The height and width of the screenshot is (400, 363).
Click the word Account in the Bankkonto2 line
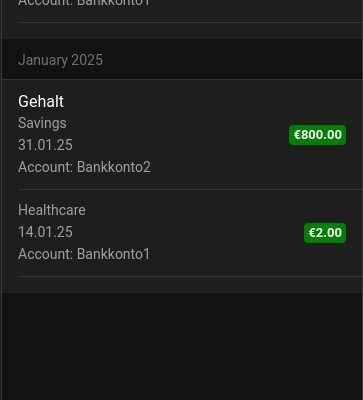tap(44, 167)
